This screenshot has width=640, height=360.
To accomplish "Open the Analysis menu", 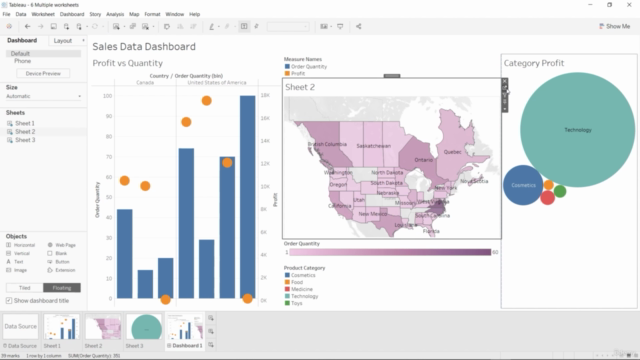I will [115, 14].
